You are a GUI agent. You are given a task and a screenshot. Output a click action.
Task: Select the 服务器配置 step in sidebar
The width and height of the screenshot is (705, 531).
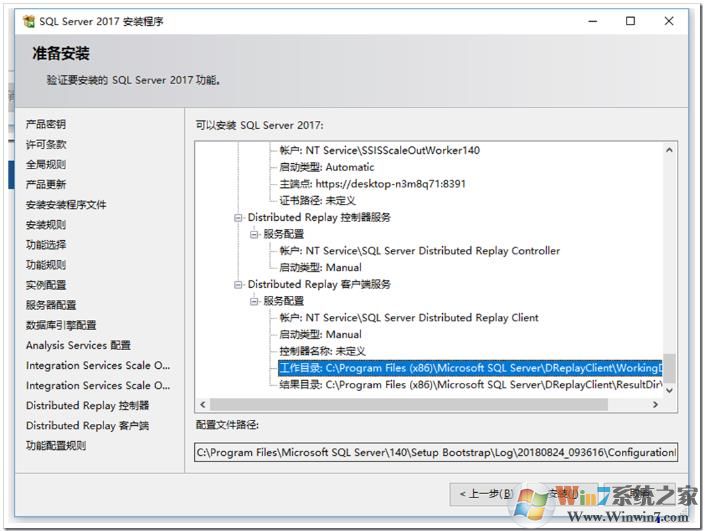click(51, 305)
